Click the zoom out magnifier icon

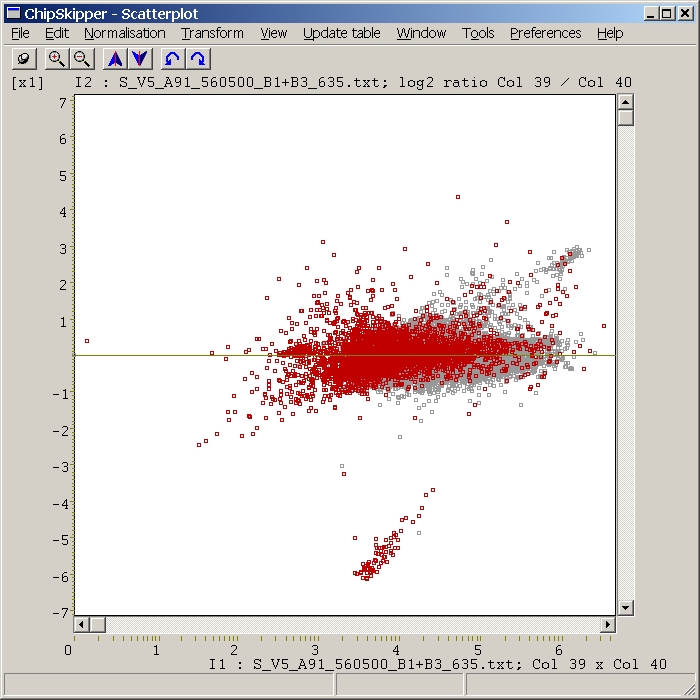(x=82, y=59)
